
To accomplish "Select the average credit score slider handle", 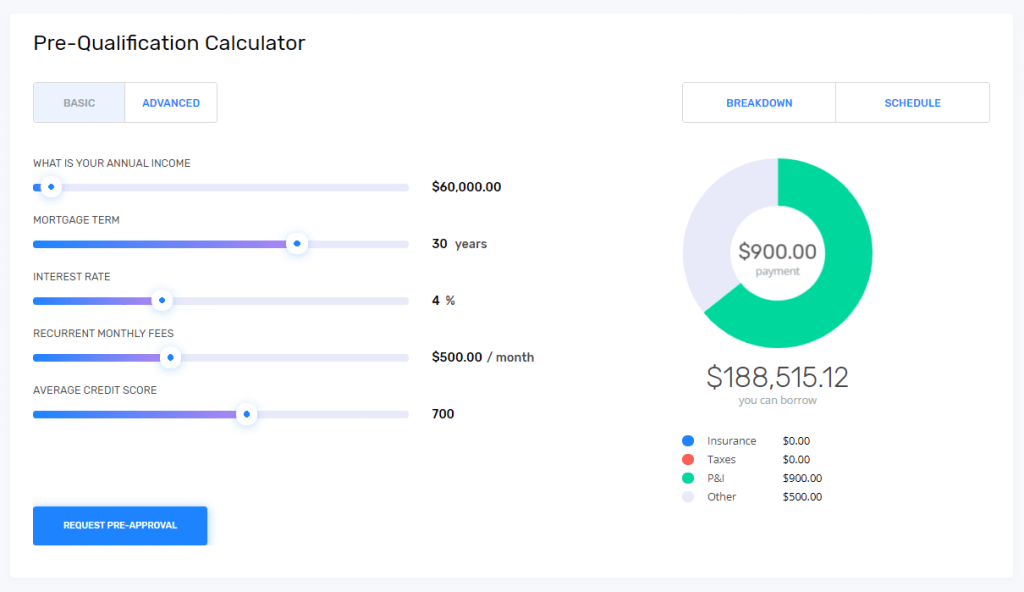I will pos(247,414).
